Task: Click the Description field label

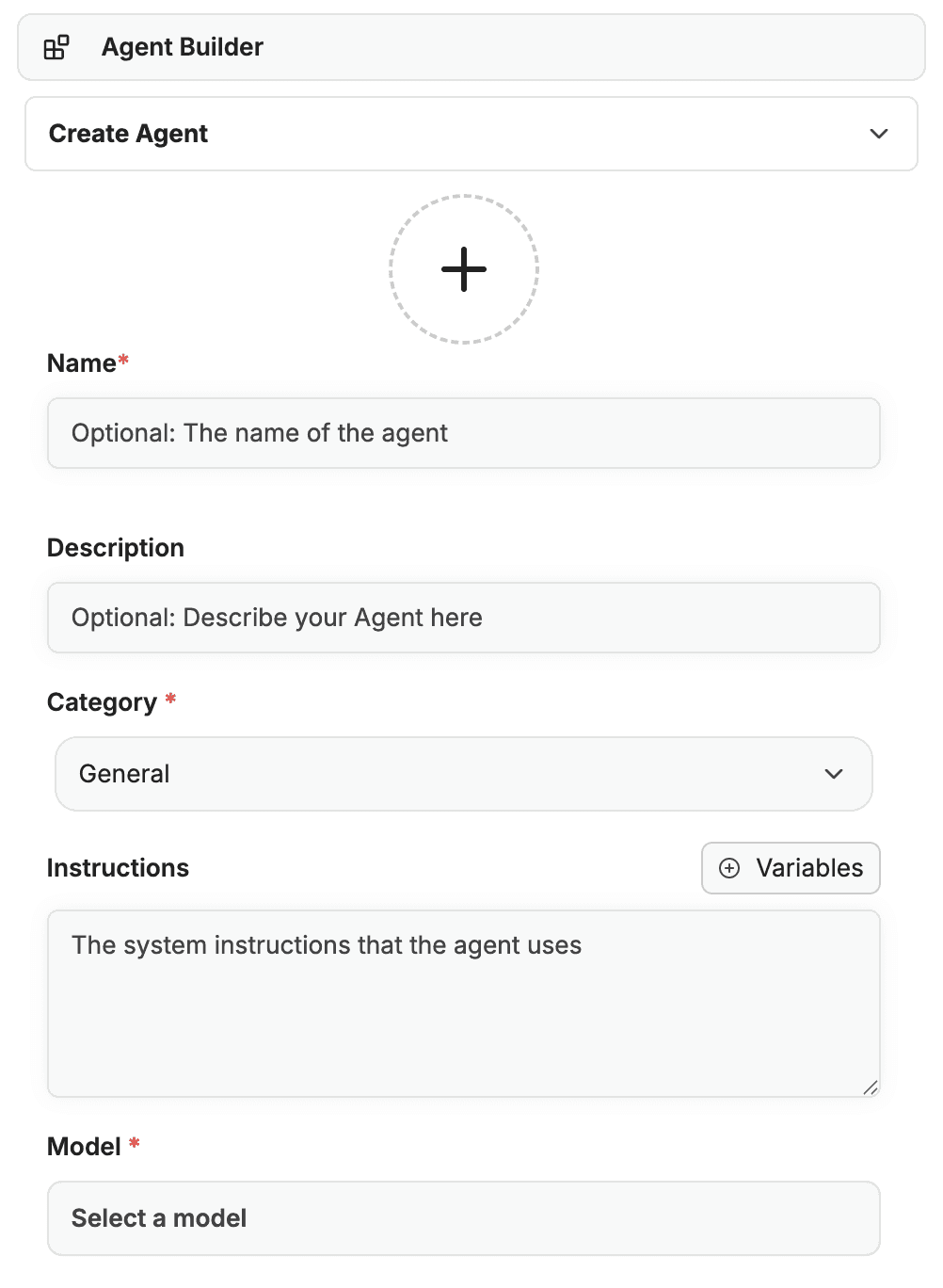Action: tap(115, 548)
